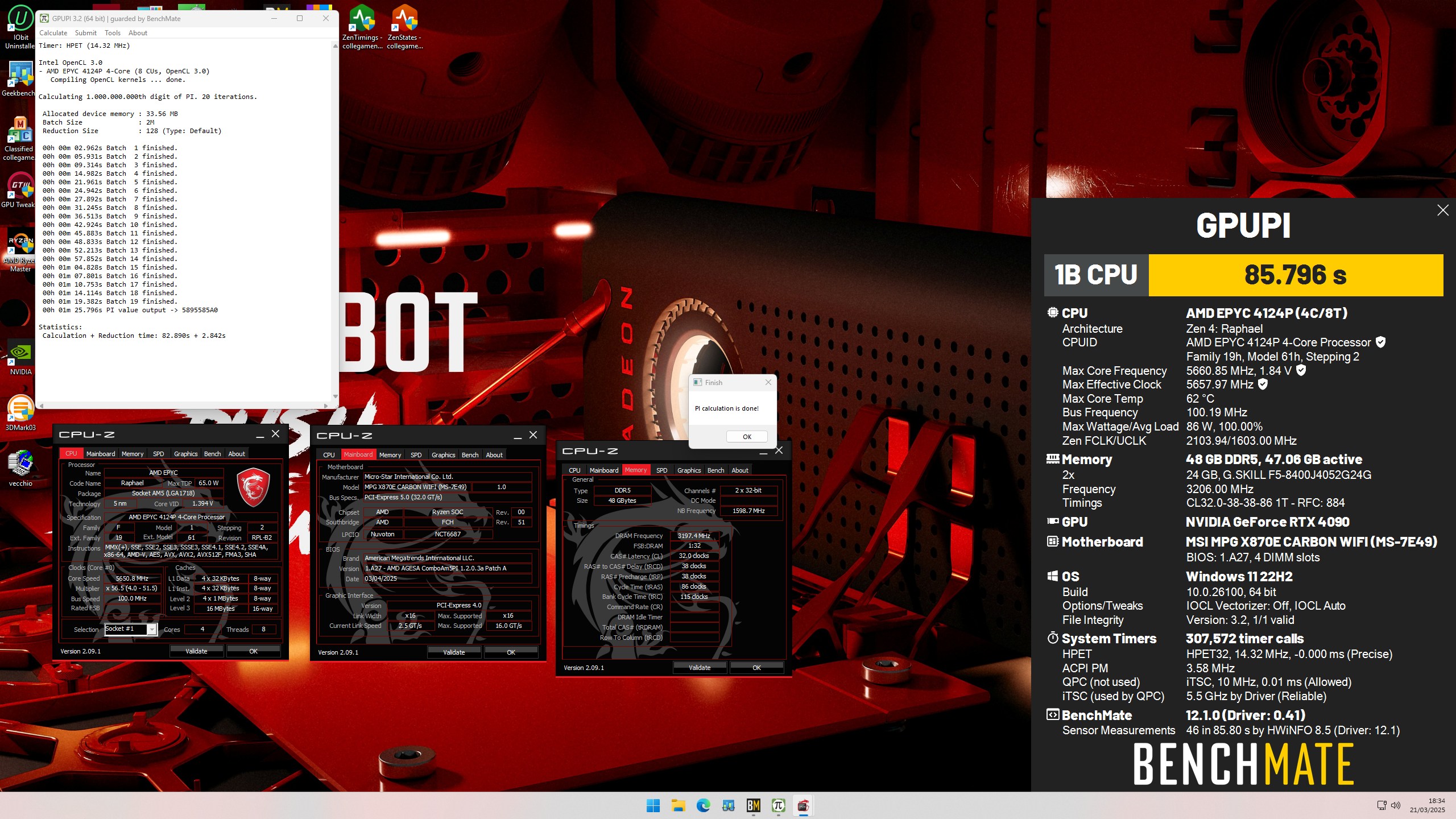
Task: Open Bench tab in left CPU-Z window
Action: pyautogui.click(x=212, y=454)
